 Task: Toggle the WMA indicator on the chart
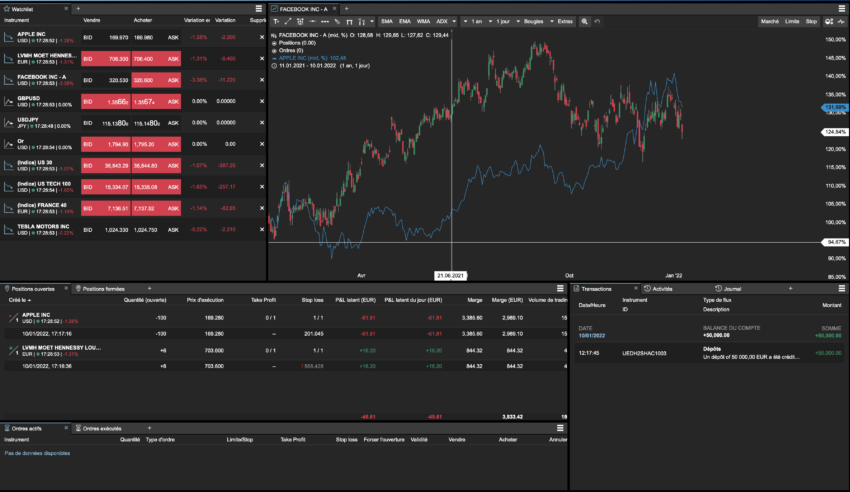click(423, 21)
